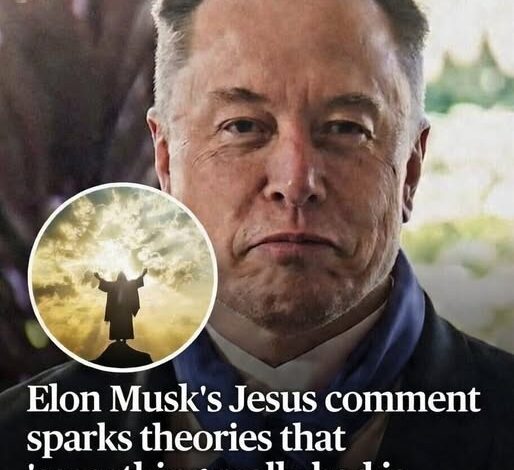Open the circular inset thumbnail image

[123, 277]
